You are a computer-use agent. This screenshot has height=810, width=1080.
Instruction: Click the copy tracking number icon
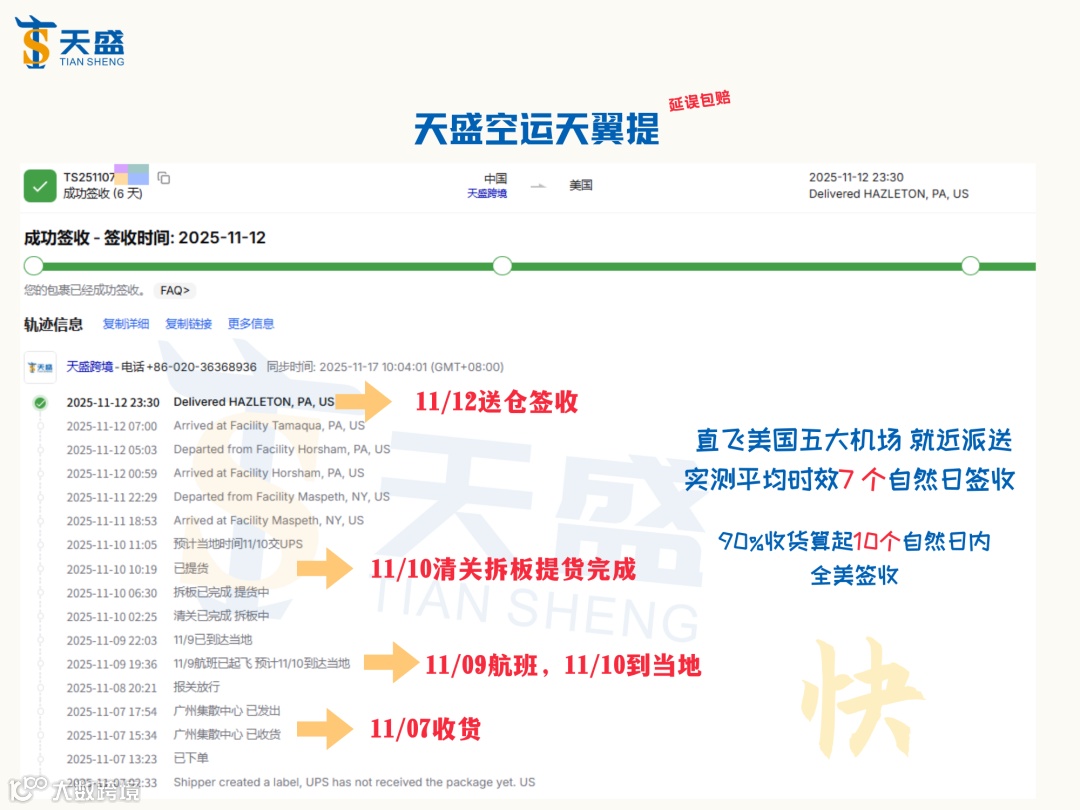pos(164,178)
